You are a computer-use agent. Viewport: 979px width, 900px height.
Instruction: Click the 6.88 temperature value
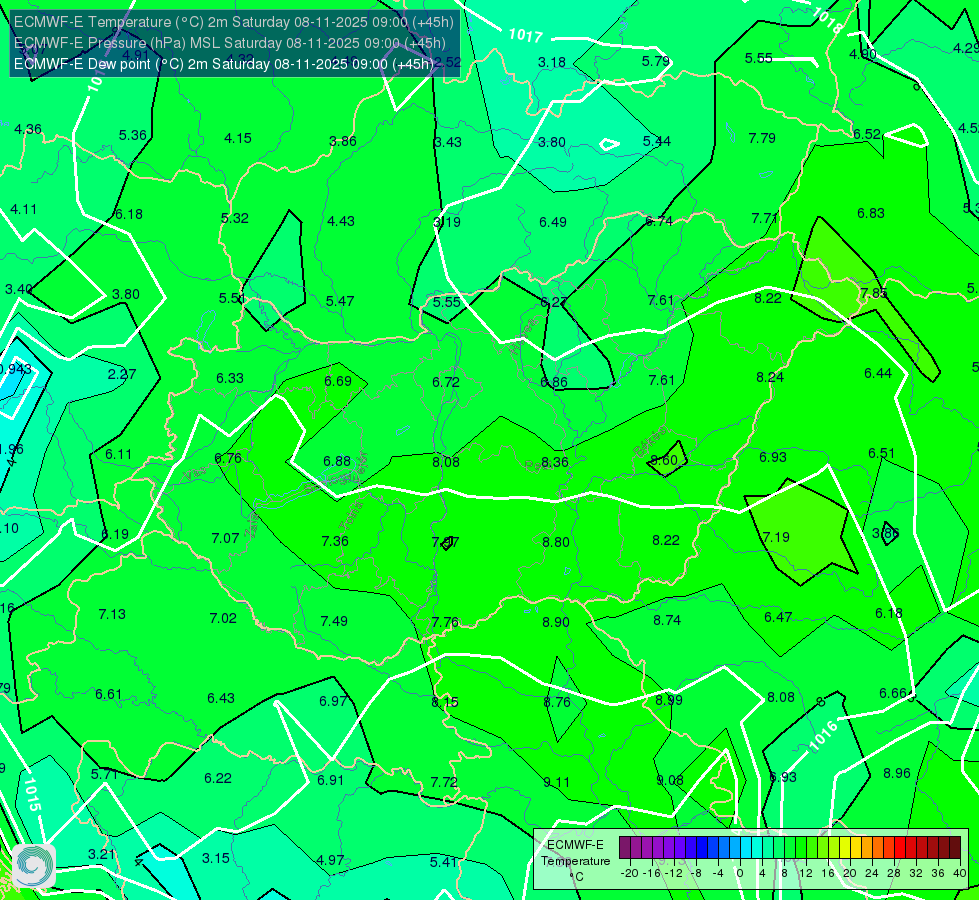[337, 462]
